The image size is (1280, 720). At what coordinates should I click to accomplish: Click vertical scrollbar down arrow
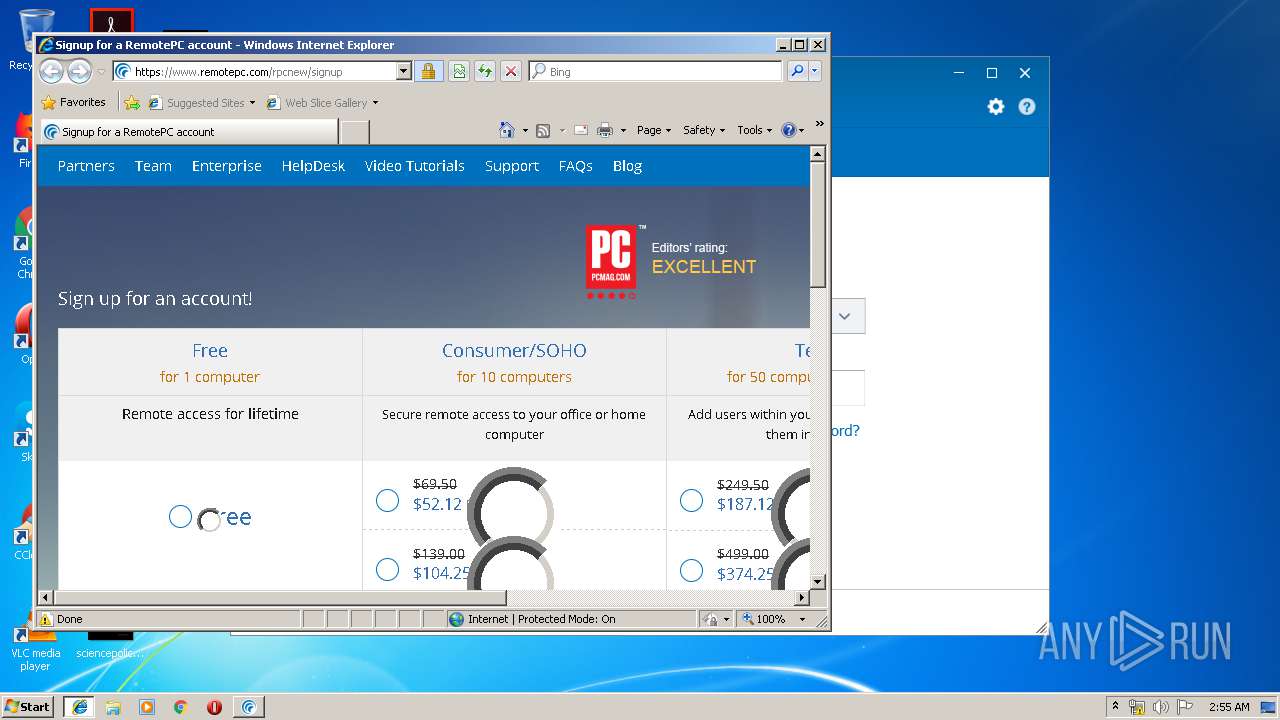click(x=818, y=581)
